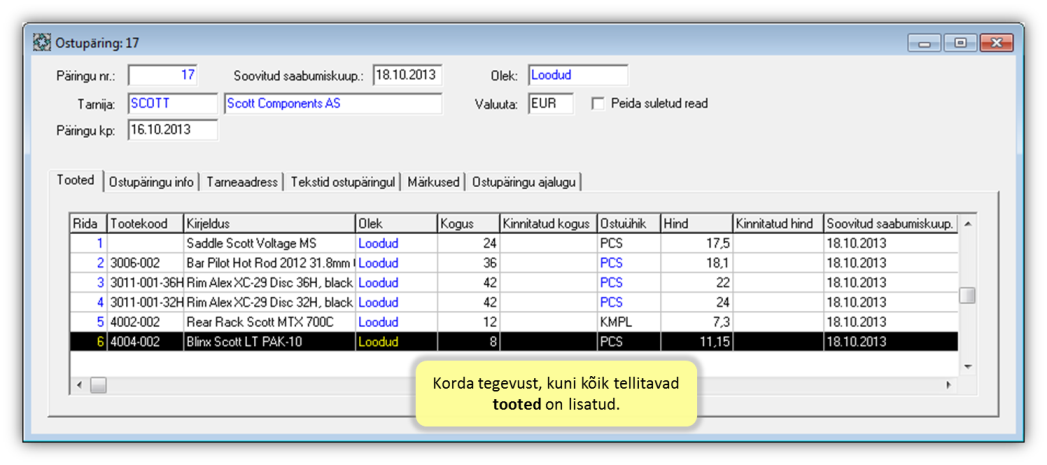Viewport: 1047px width, 465px height.
Task: Select the Rear Rack Scott MTX 700C row
Action: tap(269, 322)
